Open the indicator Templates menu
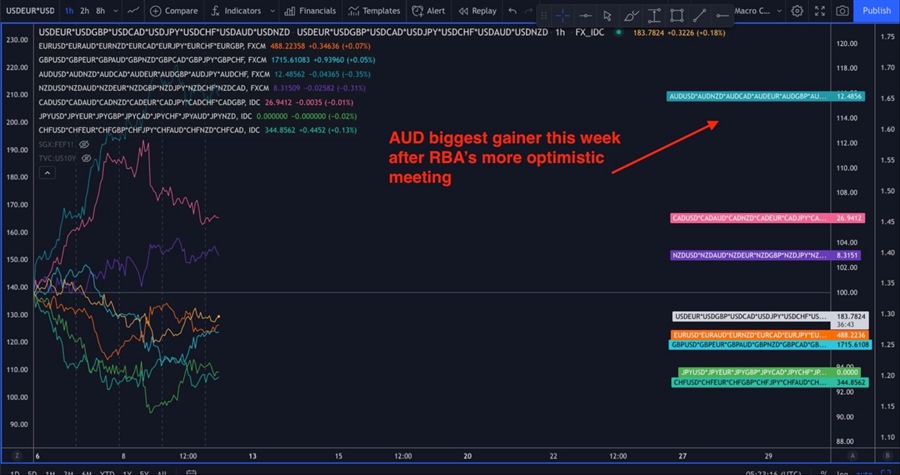 [x=374, y=11]
